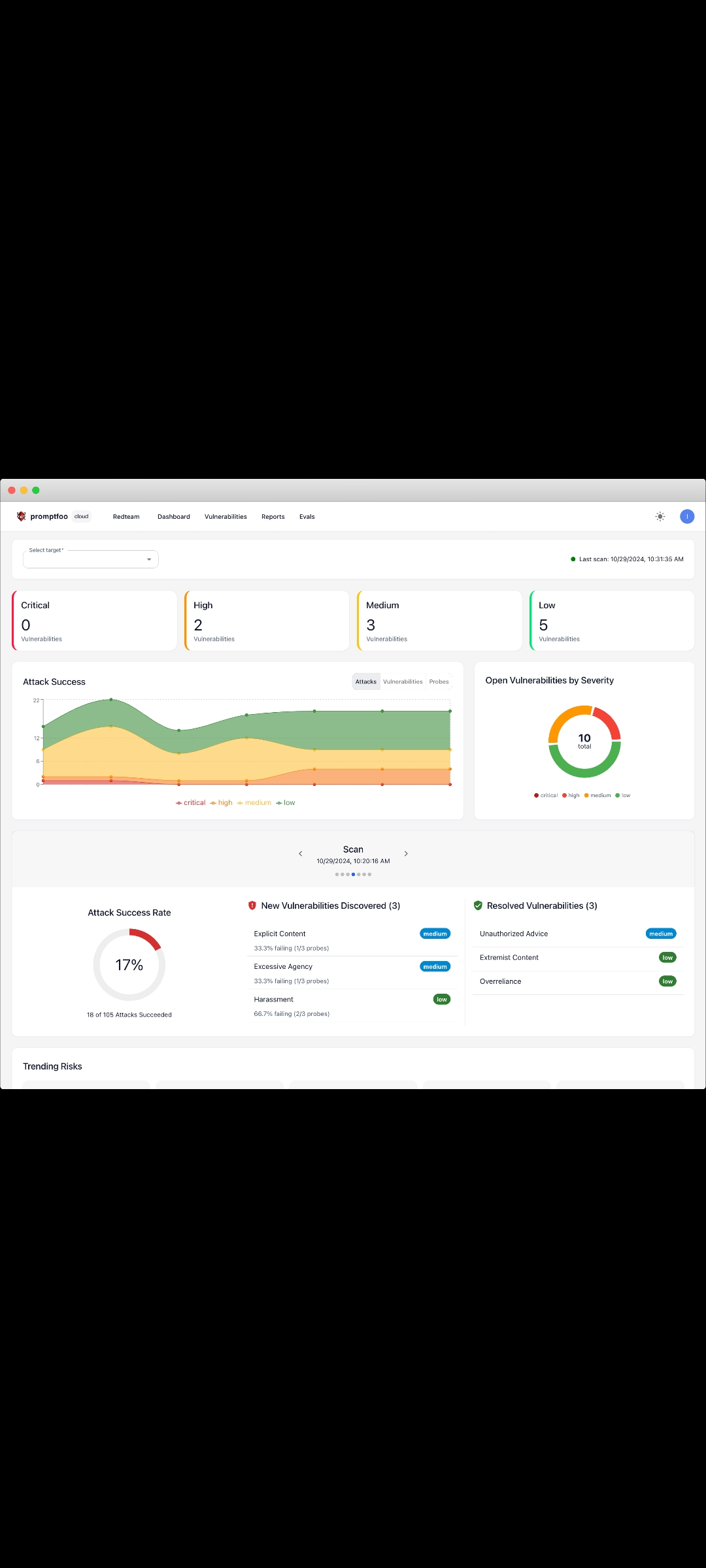Image resolution: width=706 pixels, height=1568 pixels.
Task: Open the user avatar menu
Action: click(x=687, y=516)
